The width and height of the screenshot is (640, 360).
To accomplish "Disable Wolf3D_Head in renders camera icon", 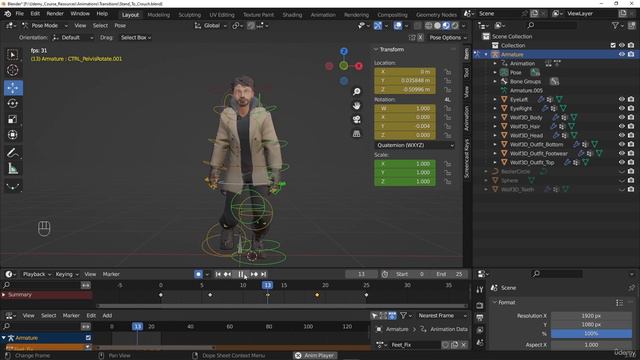I will [631, 135].
